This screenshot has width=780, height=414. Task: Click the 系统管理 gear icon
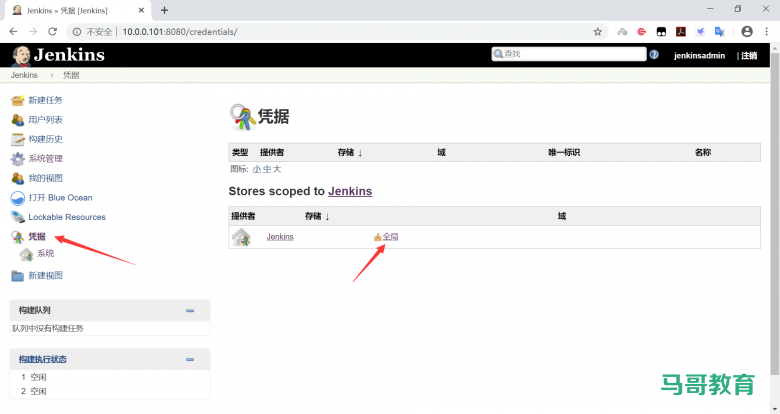pyautogui.click(x=17, y=159)
